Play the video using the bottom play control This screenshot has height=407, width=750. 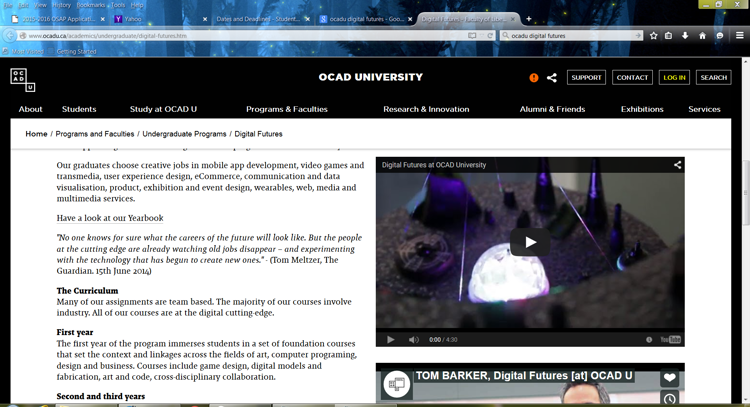click(390, 340)
